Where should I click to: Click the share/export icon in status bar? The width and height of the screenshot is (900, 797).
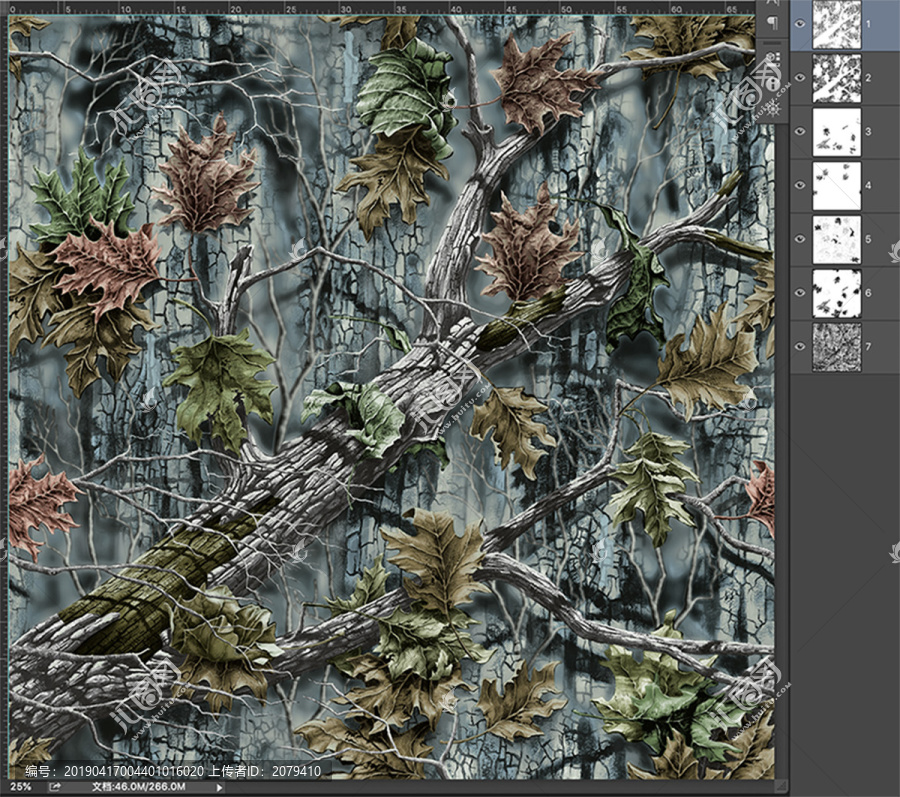tap(55, 787)
